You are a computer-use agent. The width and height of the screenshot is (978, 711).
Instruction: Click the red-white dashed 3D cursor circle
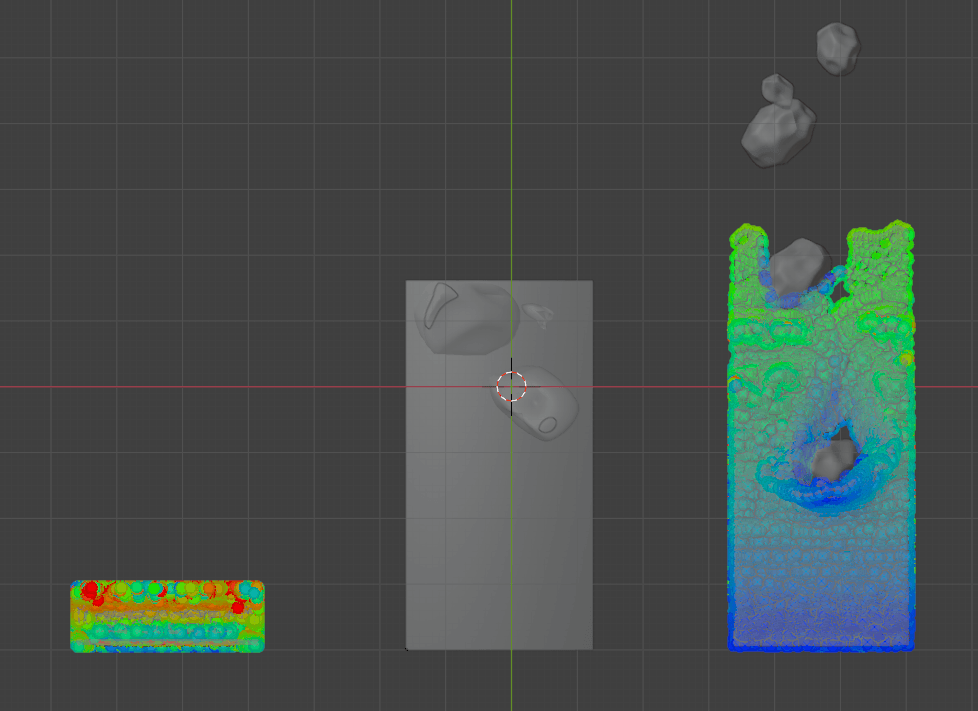pyautogui.click(x=511, y=387)
